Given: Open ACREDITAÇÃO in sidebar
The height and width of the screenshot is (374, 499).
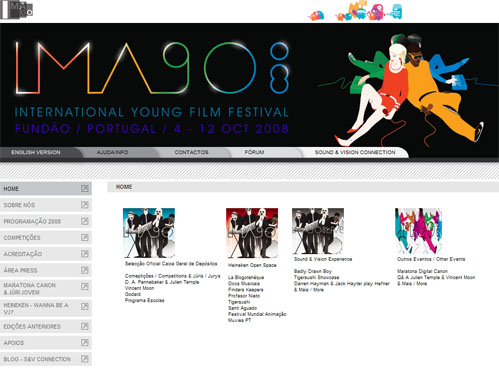Looking at the screenshot, I should [x=46, y=254].
